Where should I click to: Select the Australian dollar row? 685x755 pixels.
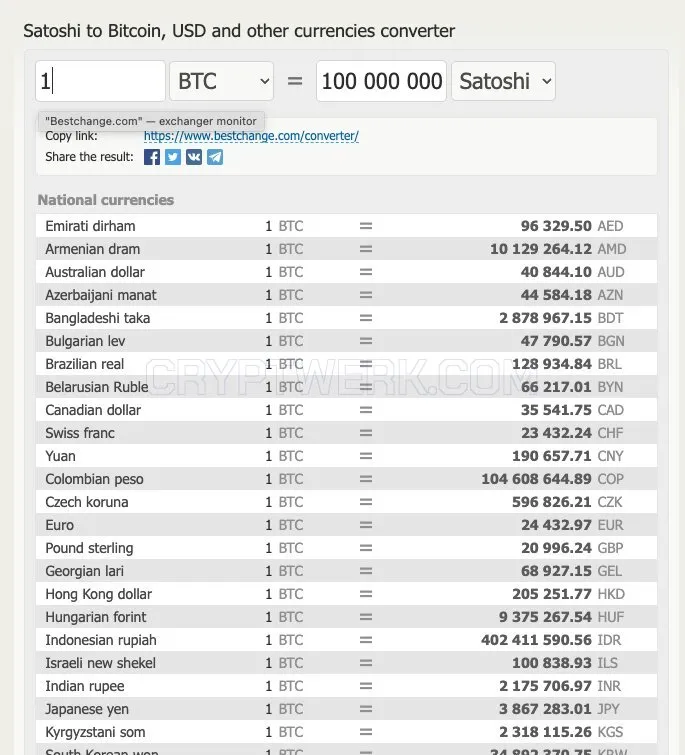pyautogui.click(x=346, y=272)
